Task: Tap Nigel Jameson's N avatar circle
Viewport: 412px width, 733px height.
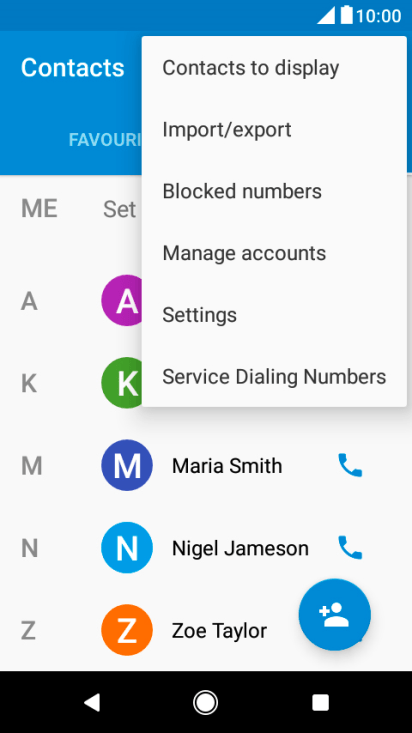Action: (127, 547)
